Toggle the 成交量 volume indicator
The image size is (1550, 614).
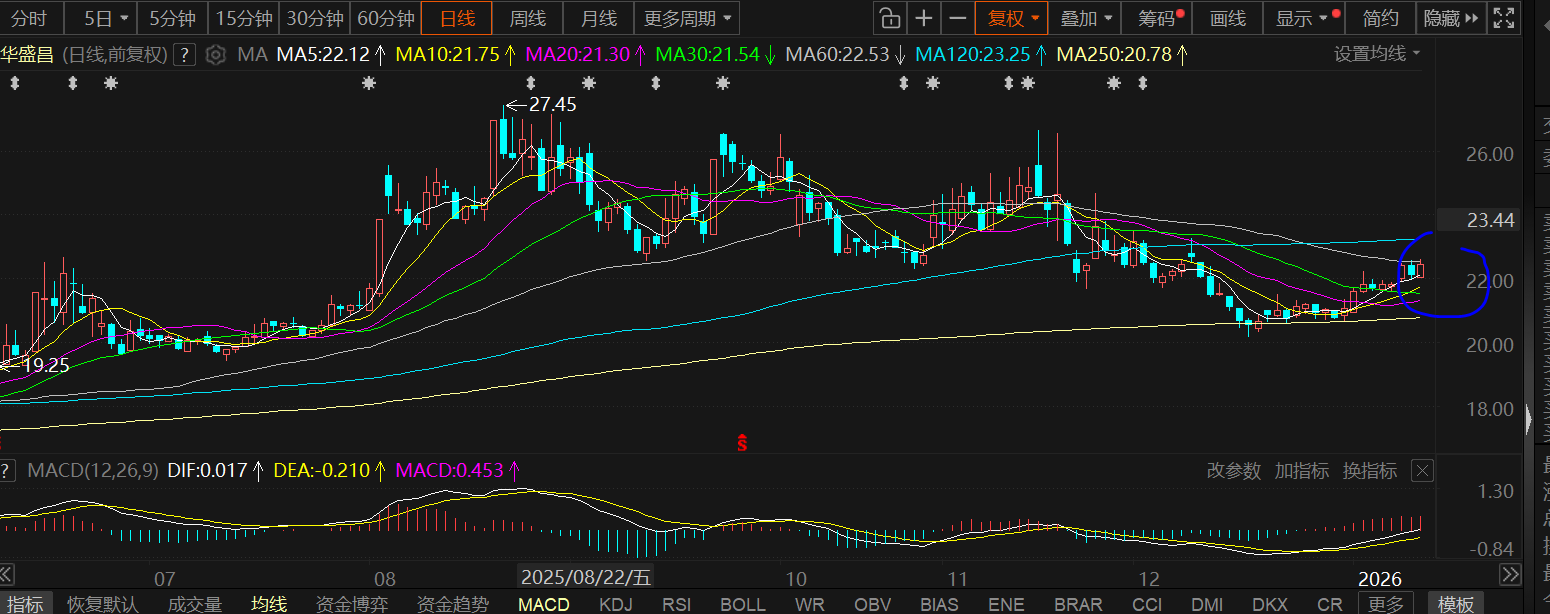pyautogui.click(x=194, y=604)
